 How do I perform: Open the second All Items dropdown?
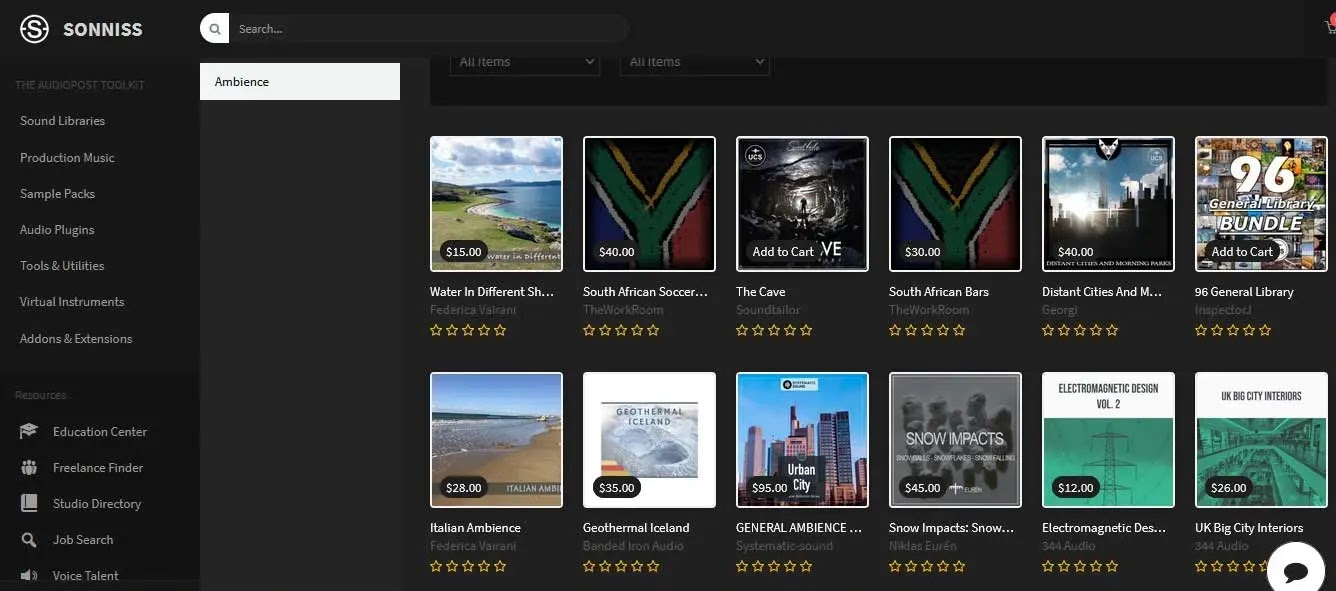694,61
